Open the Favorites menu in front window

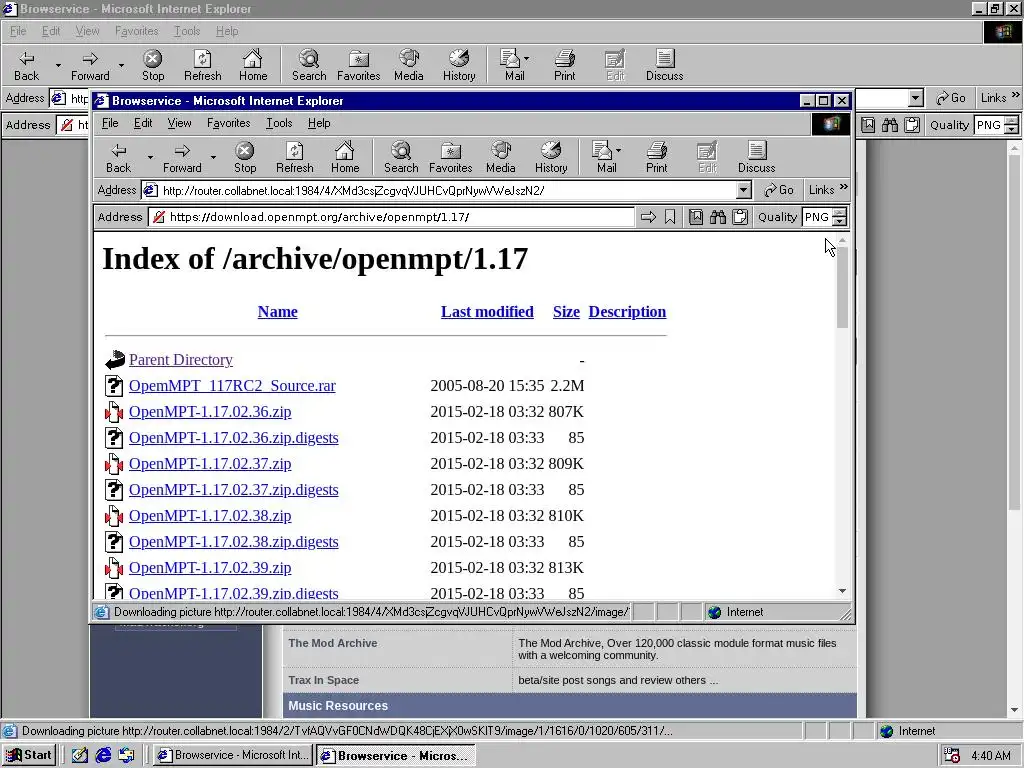229,123
